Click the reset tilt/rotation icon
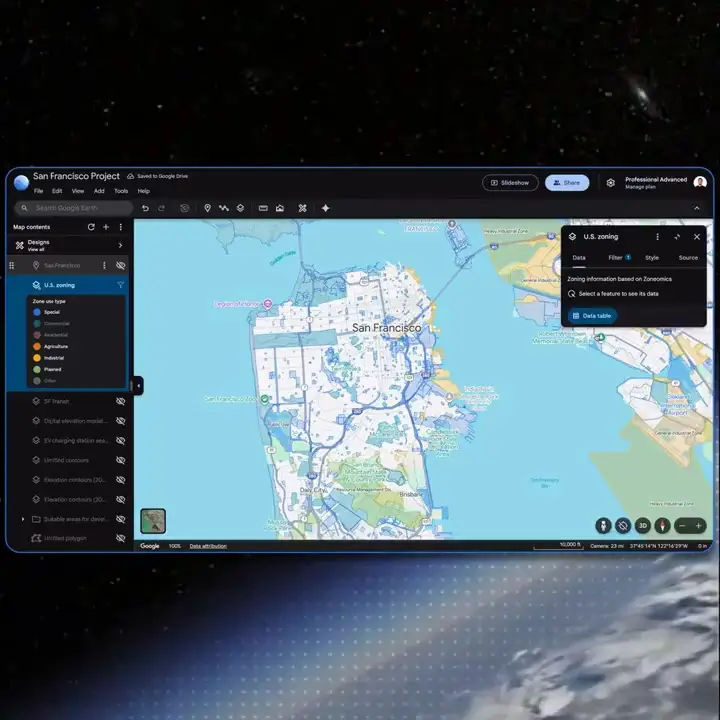The height and width of the screenshot is (720, 720). pos(623,526)
